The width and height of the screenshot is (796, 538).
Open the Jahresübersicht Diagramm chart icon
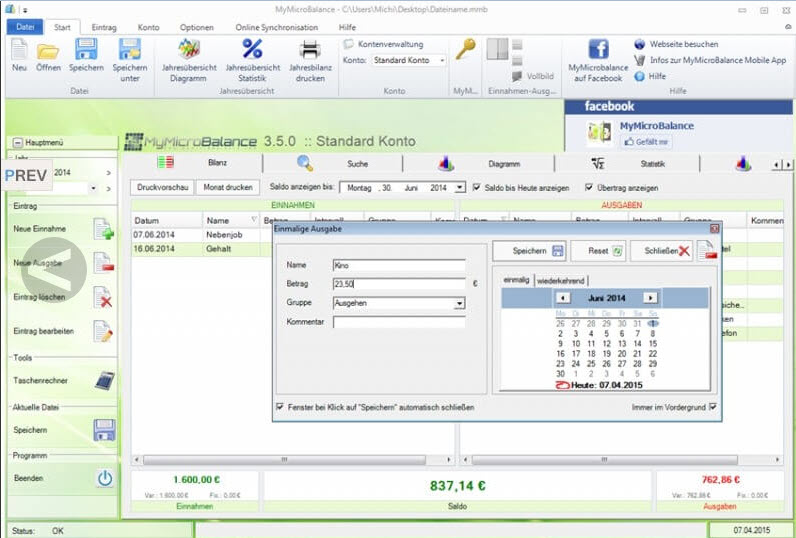click(x=189, y=49)
